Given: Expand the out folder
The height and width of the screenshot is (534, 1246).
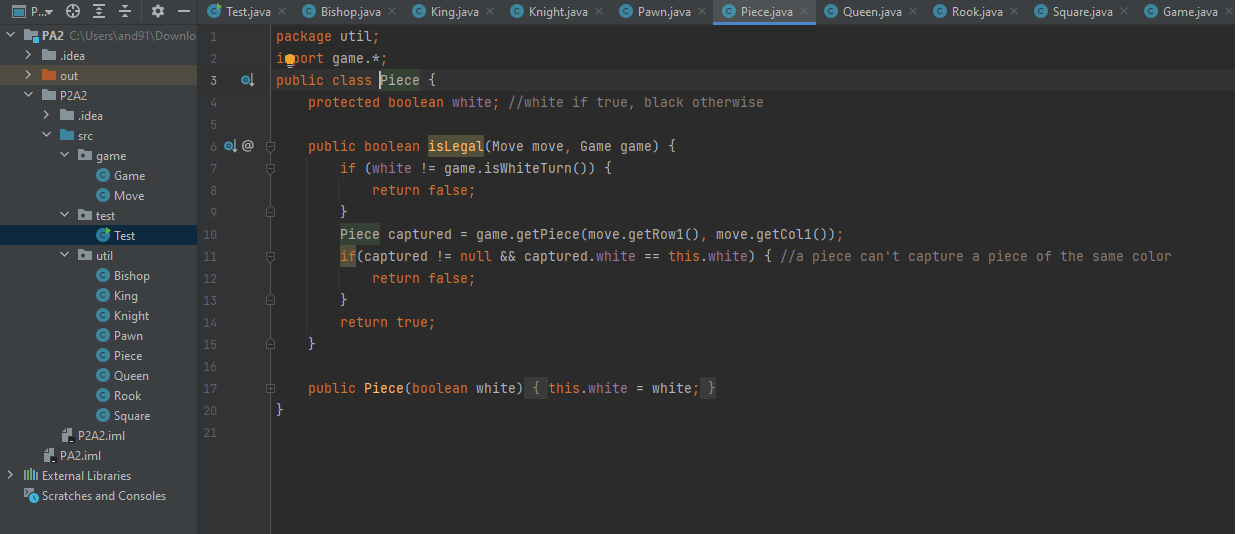Looking at the screenshot, I should [x=29, y=75].
